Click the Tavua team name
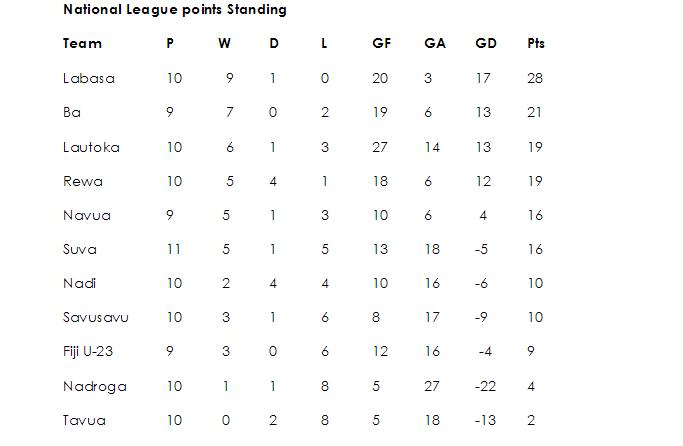 (85, 420)
